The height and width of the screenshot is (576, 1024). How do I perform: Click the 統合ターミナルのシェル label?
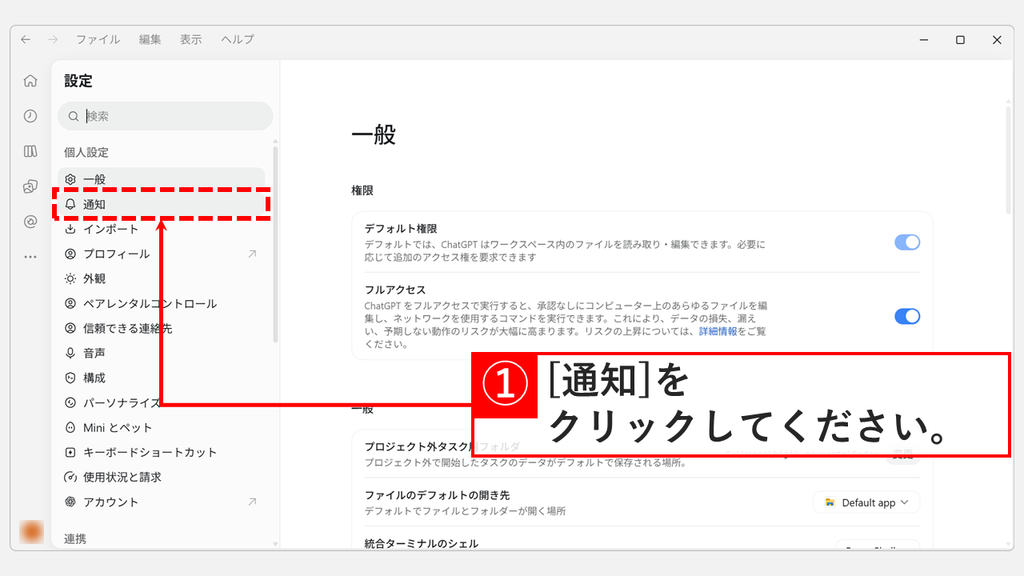421,543
